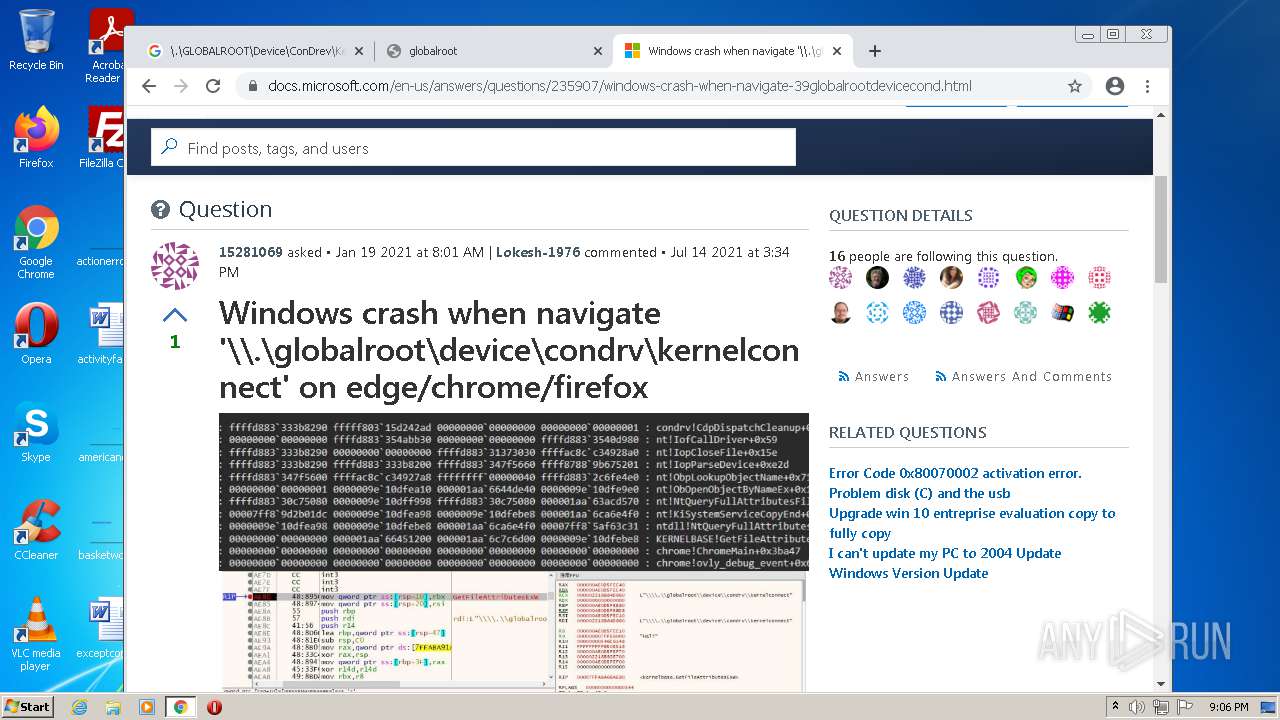The height and width of the screenshot is (720, 1280).
Task: Reload the page with refresh icon
Action: 213,86
